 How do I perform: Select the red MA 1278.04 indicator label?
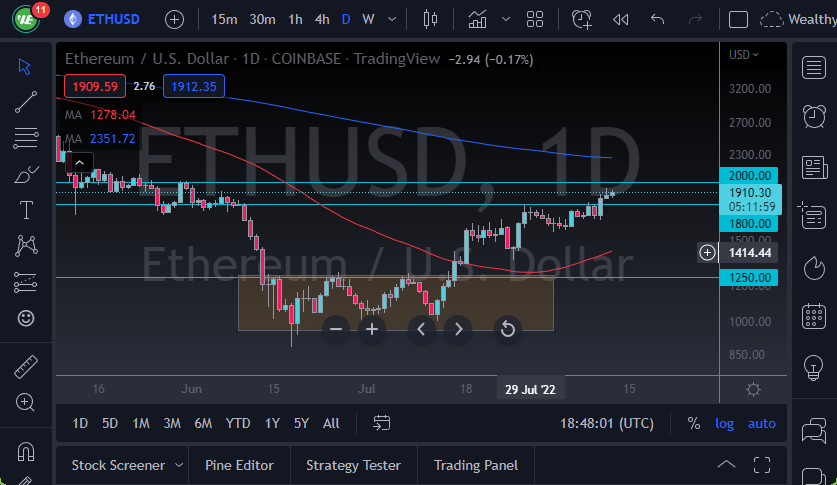pos(100,115)
